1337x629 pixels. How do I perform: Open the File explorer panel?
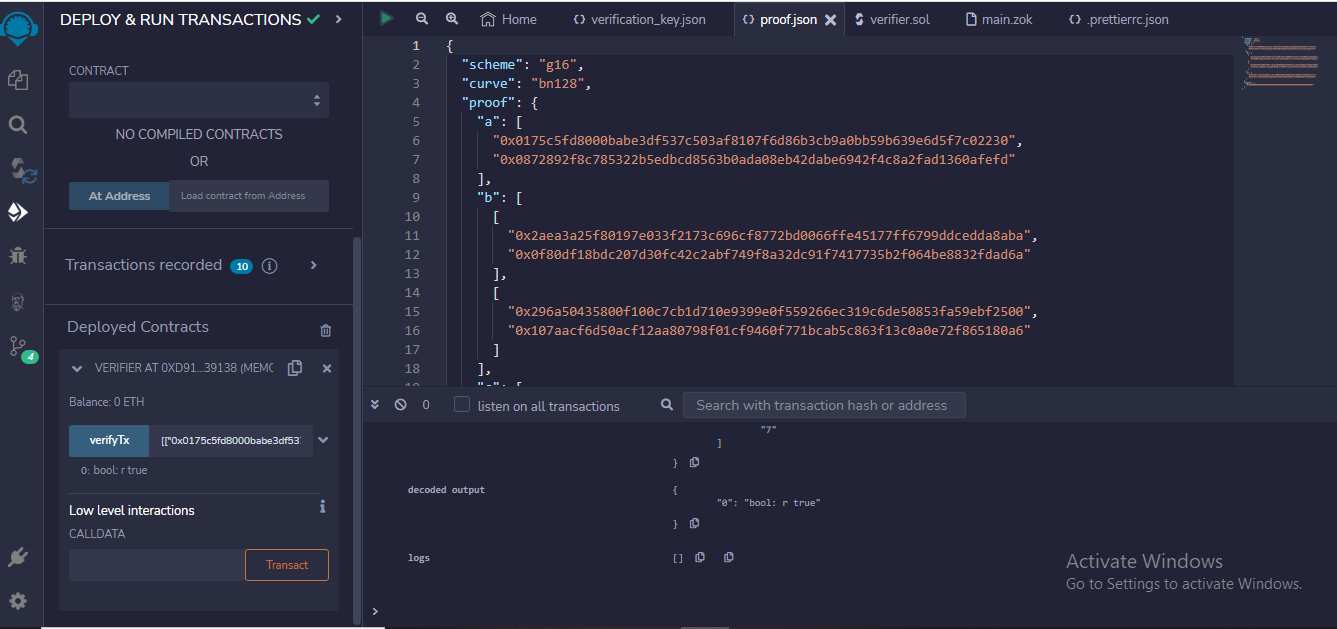[x=20, y=79]
